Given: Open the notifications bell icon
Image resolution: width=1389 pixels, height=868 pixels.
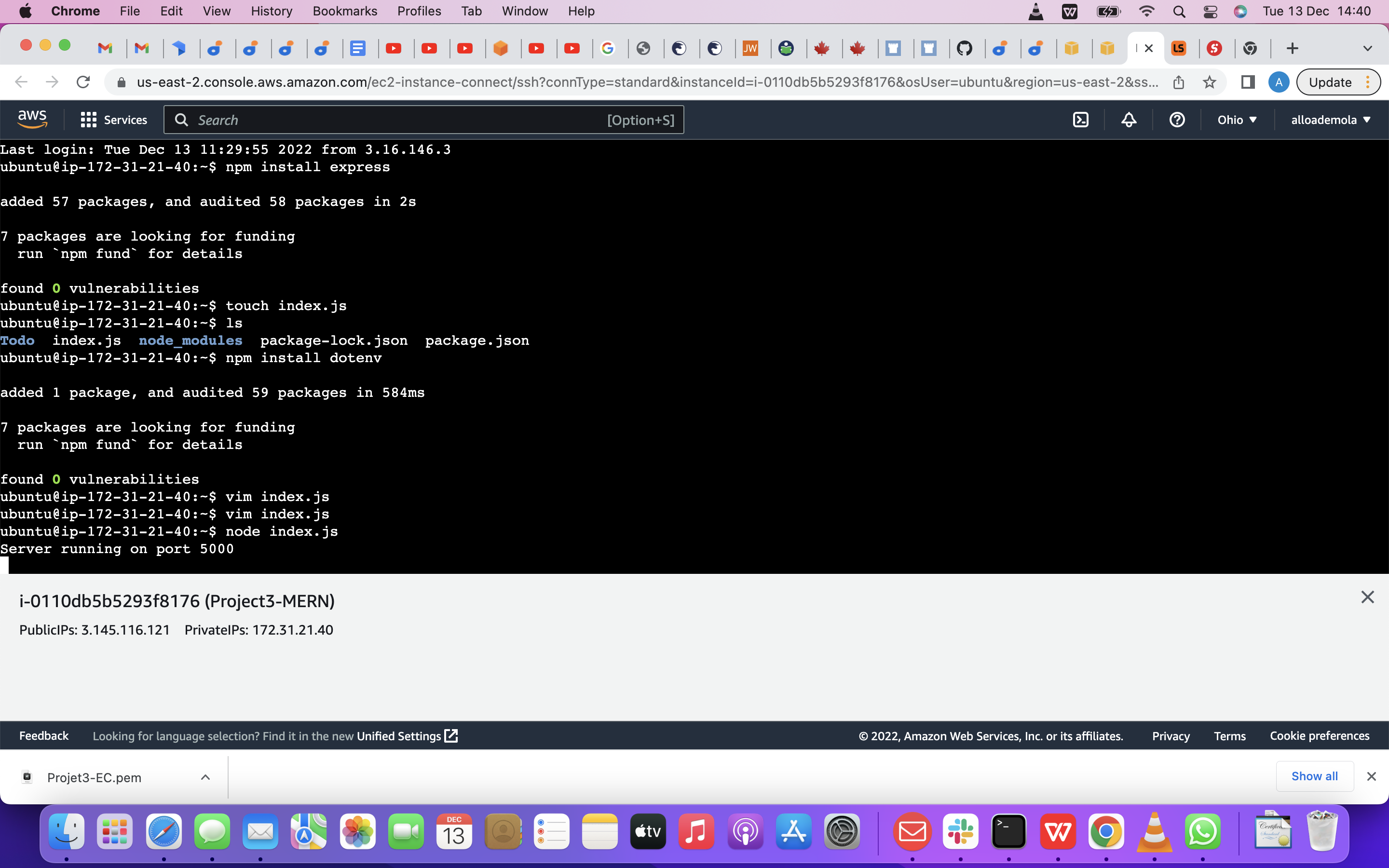Looking at the screenshot, I should 1128,120.
